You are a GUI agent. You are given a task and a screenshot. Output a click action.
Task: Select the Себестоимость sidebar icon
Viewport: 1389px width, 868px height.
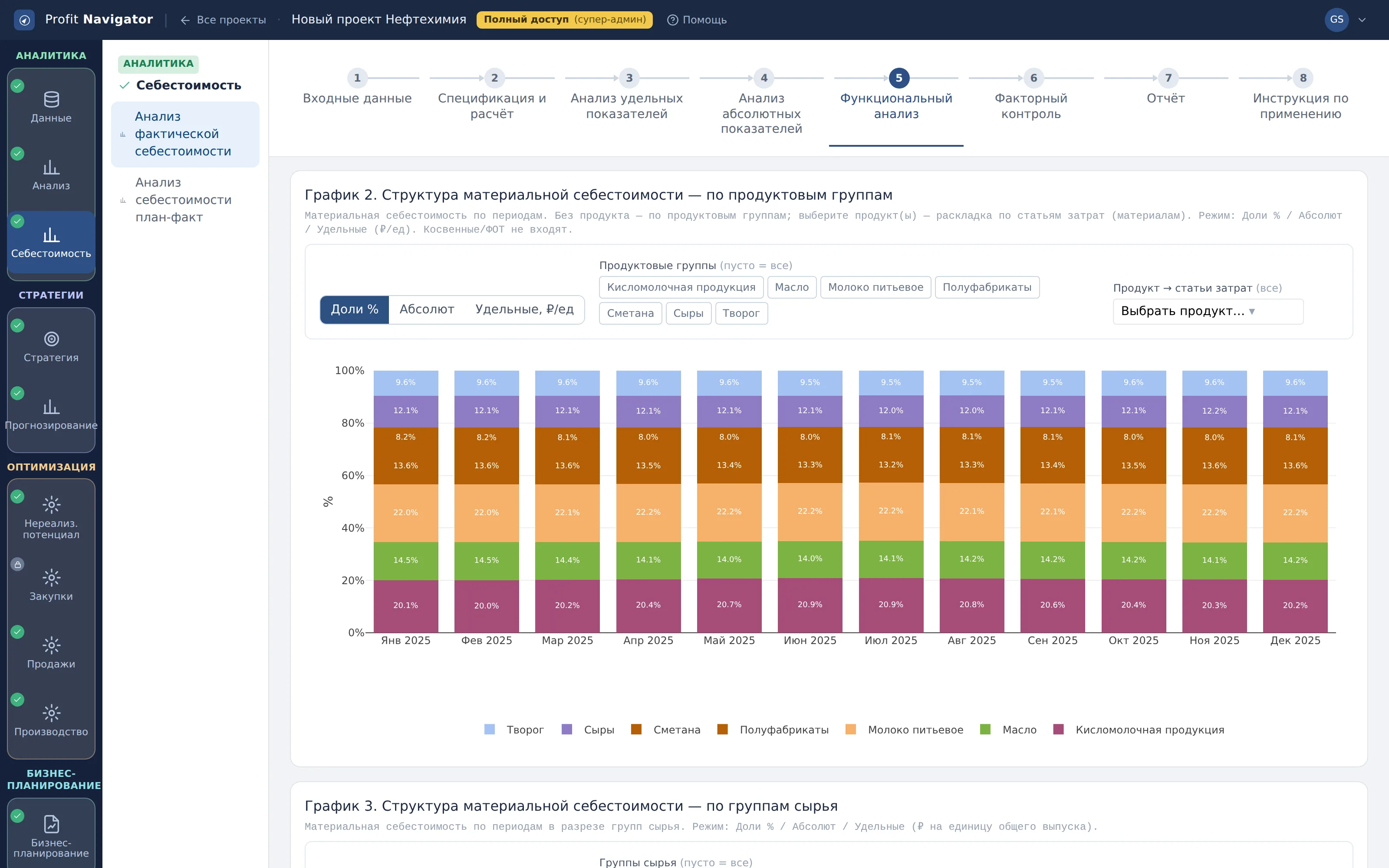click(x=51, y=235)
